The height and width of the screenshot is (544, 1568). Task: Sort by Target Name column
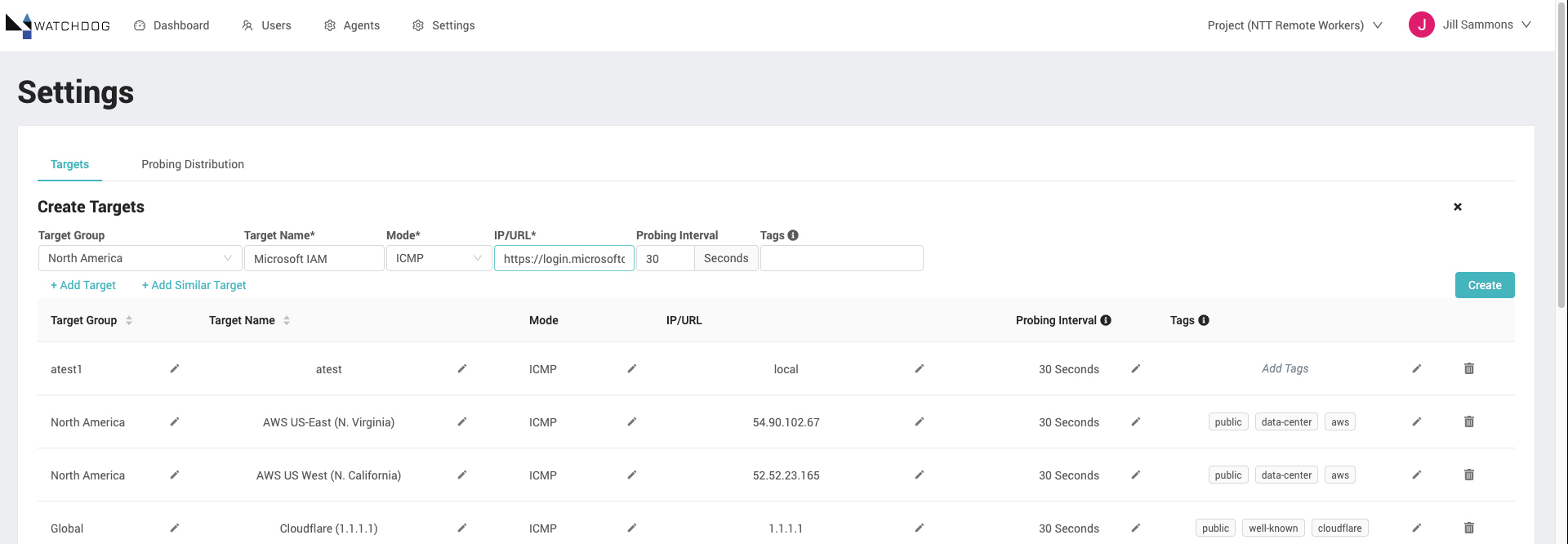[287, 320]
